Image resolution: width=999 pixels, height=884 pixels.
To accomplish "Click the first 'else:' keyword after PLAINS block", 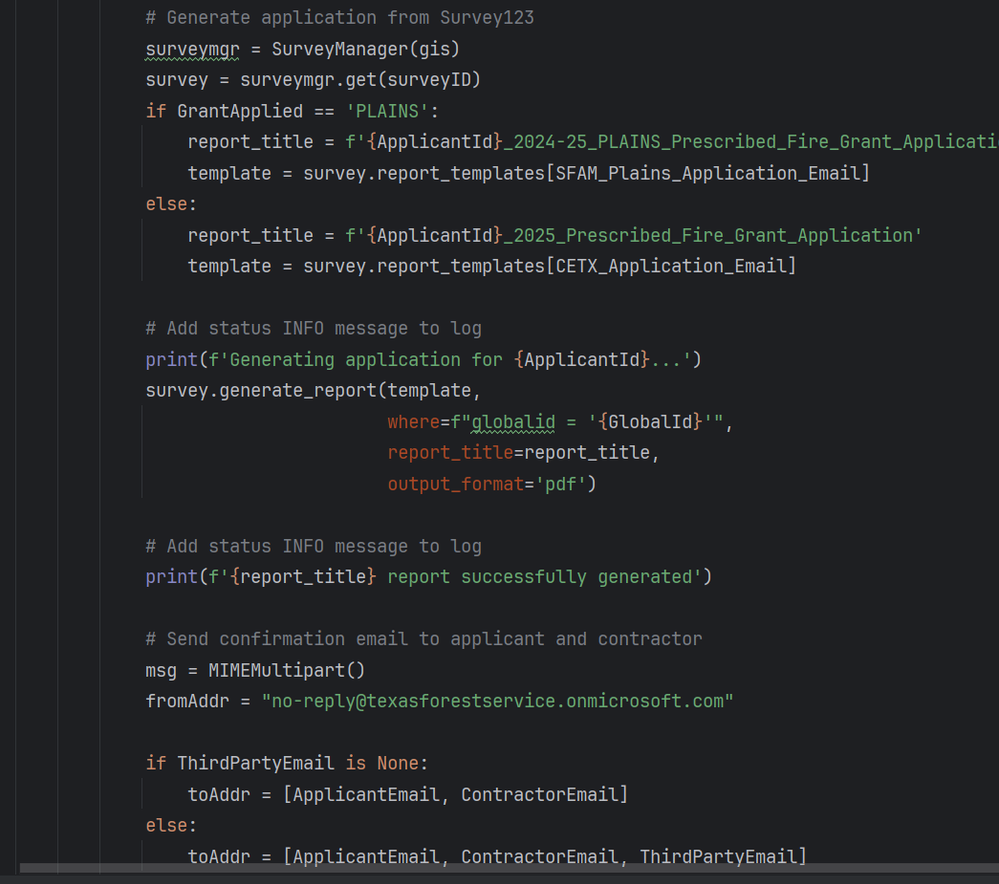I will click(x=171, y=205).
